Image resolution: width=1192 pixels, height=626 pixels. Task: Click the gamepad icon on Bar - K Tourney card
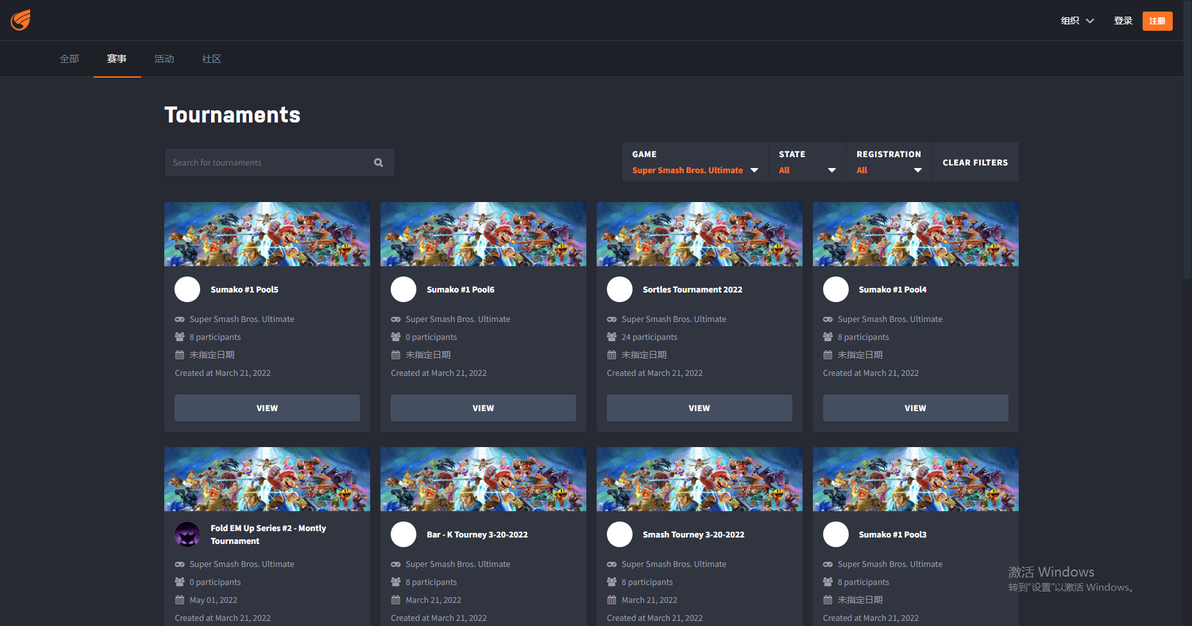tap(395, 564)
